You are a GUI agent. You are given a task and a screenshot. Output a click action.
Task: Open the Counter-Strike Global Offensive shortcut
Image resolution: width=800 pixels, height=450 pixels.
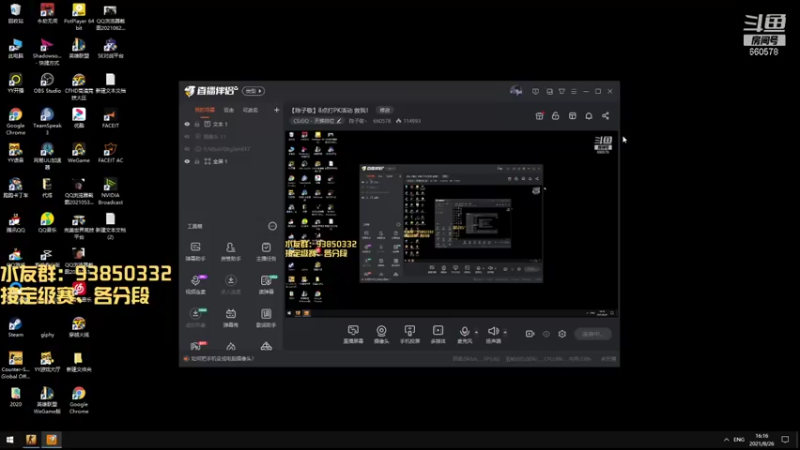click(15, 365)
